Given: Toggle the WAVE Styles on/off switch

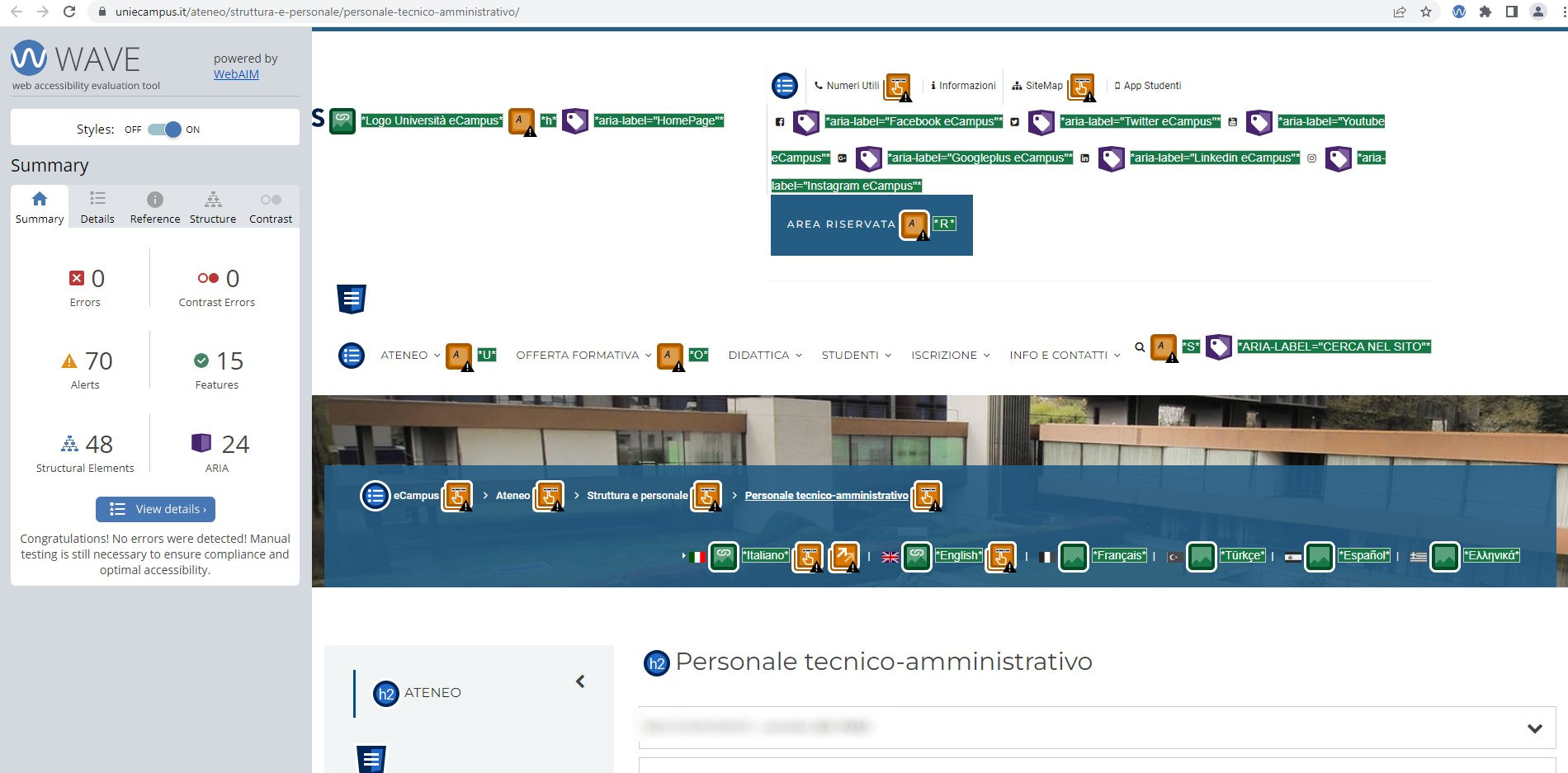Looking at the screenshot, I should tap(164, 130).
